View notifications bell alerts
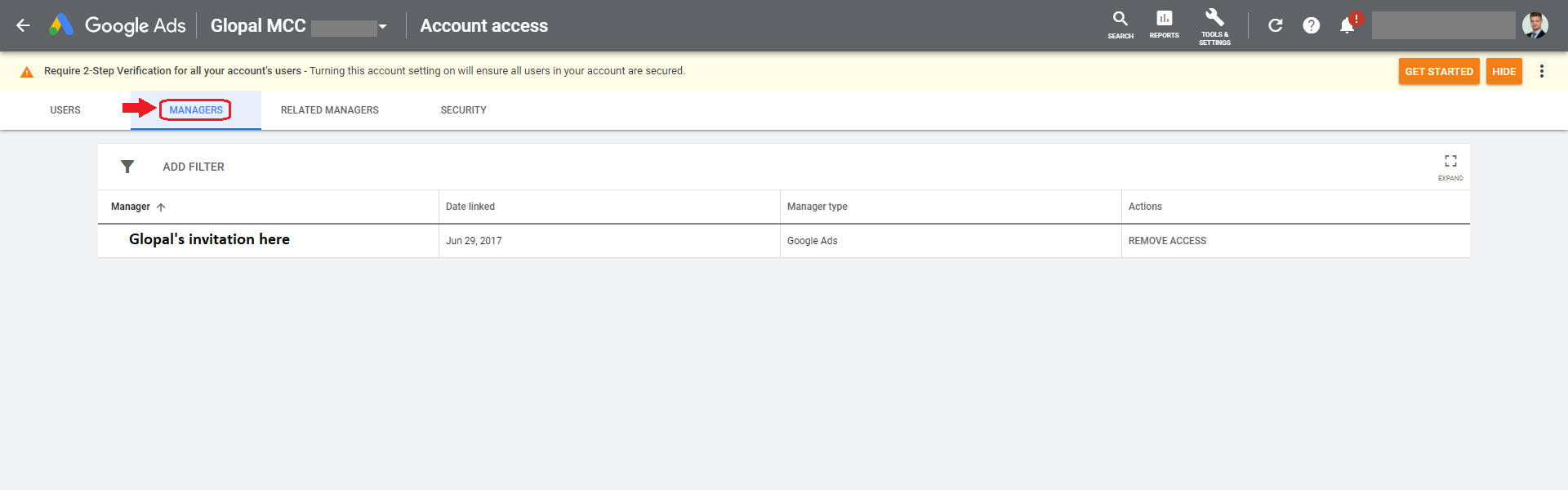The height and width of the screenshot is (490, 1568). (x=1347, y=25)
